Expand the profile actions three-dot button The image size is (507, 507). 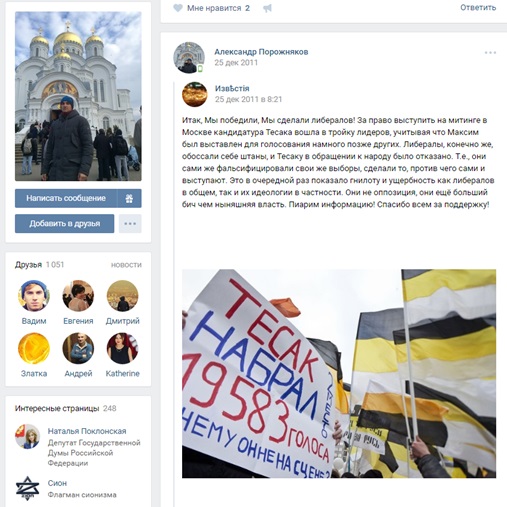[x=130, y=223]
